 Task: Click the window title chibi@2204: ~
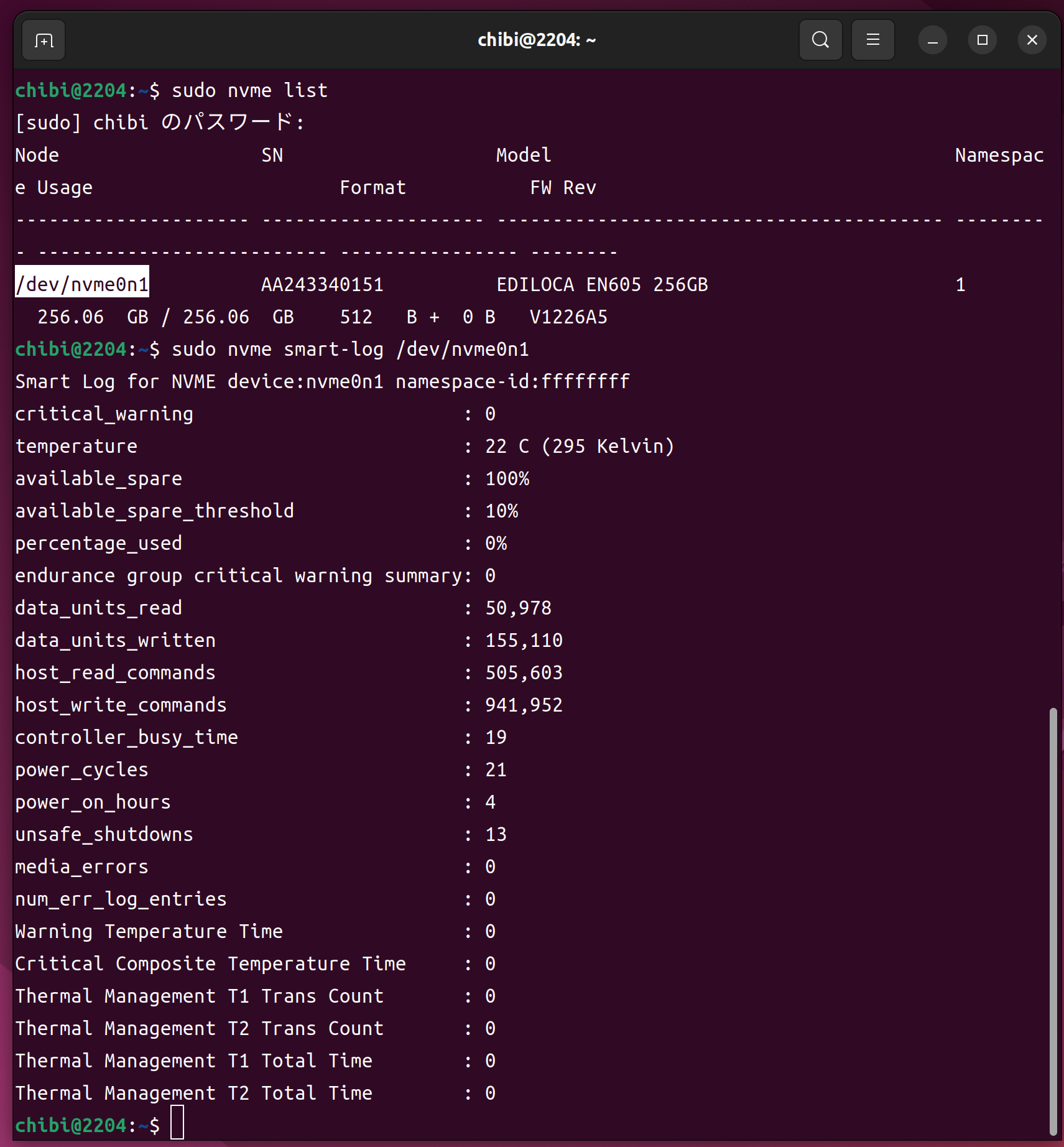[x=536, y=40]
